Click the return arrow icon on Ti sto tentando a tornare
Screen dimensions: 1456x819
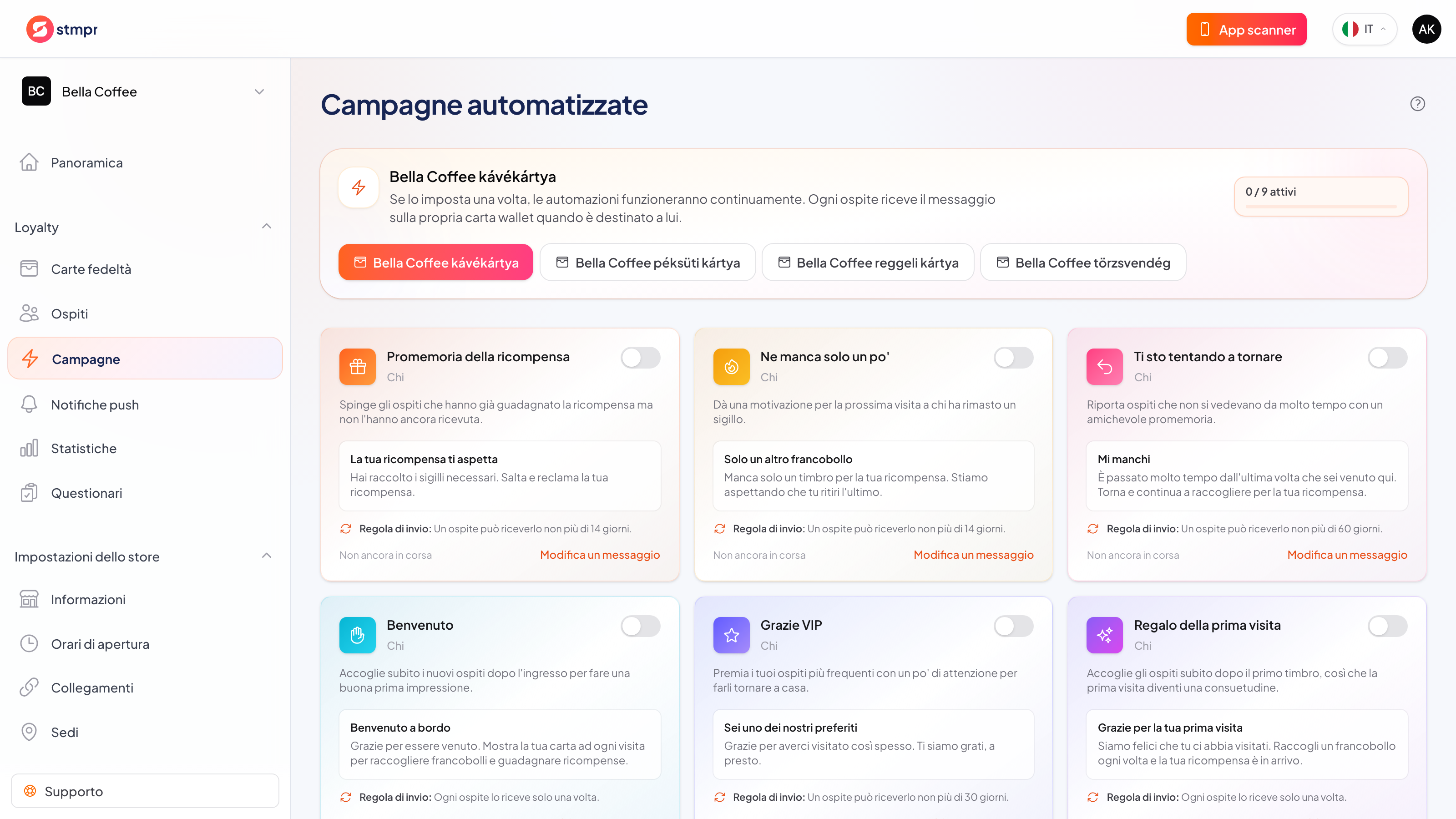[x=1104, y=366]
